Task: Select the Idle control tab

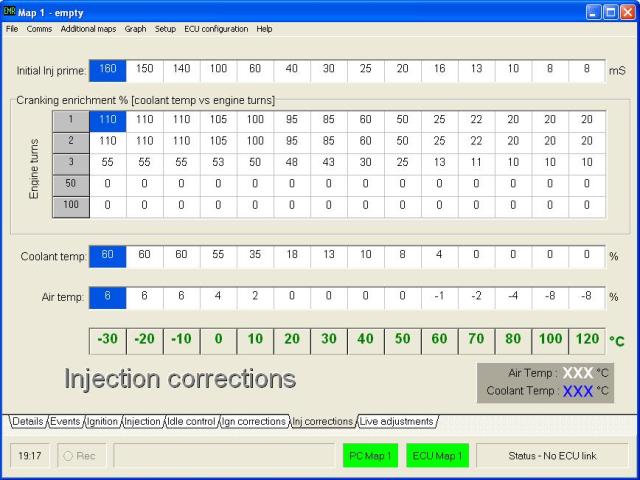Action: [x=190, y=422]
